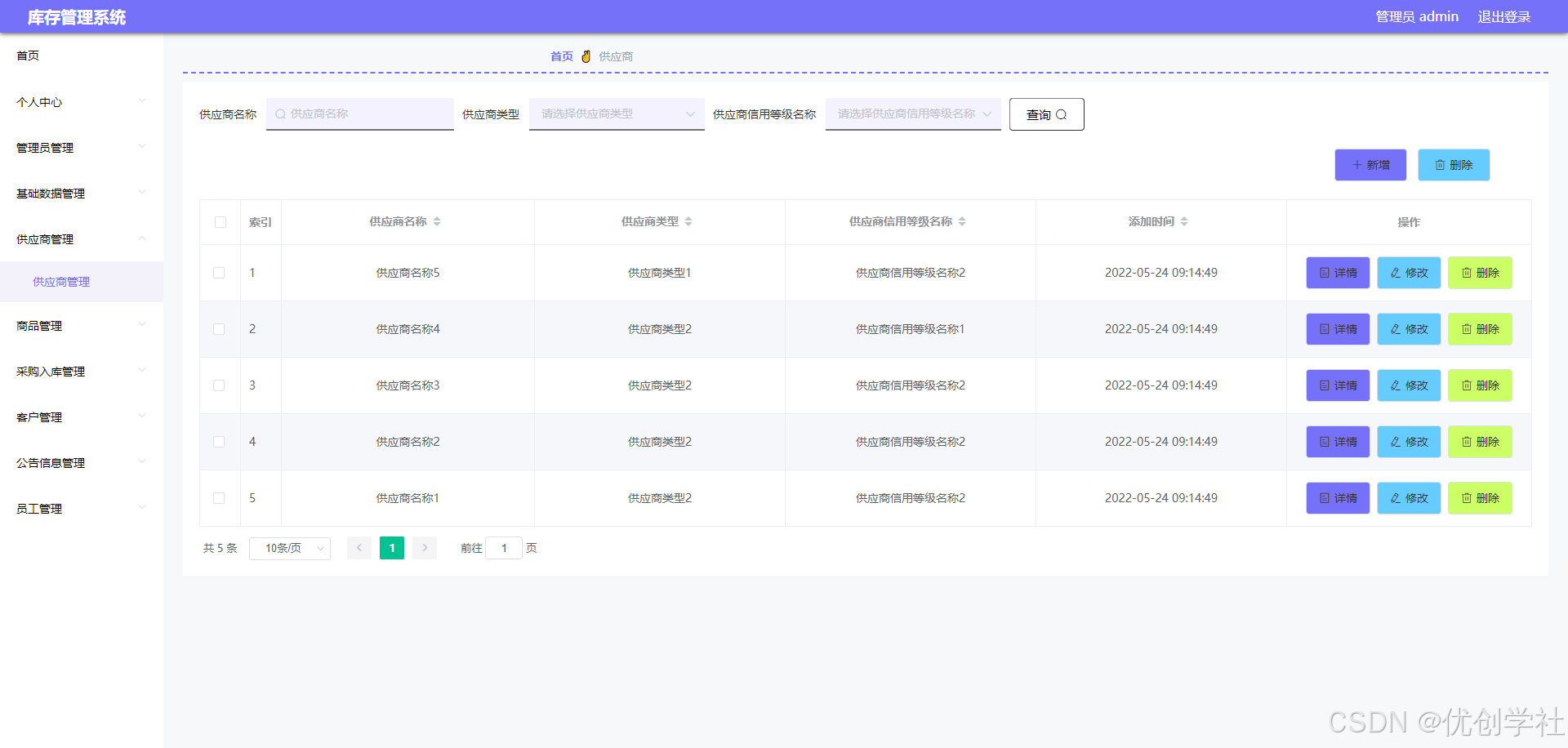
Task: Check the checkbox for row 1 供应商名称5
Action: (x=219, y=273)
